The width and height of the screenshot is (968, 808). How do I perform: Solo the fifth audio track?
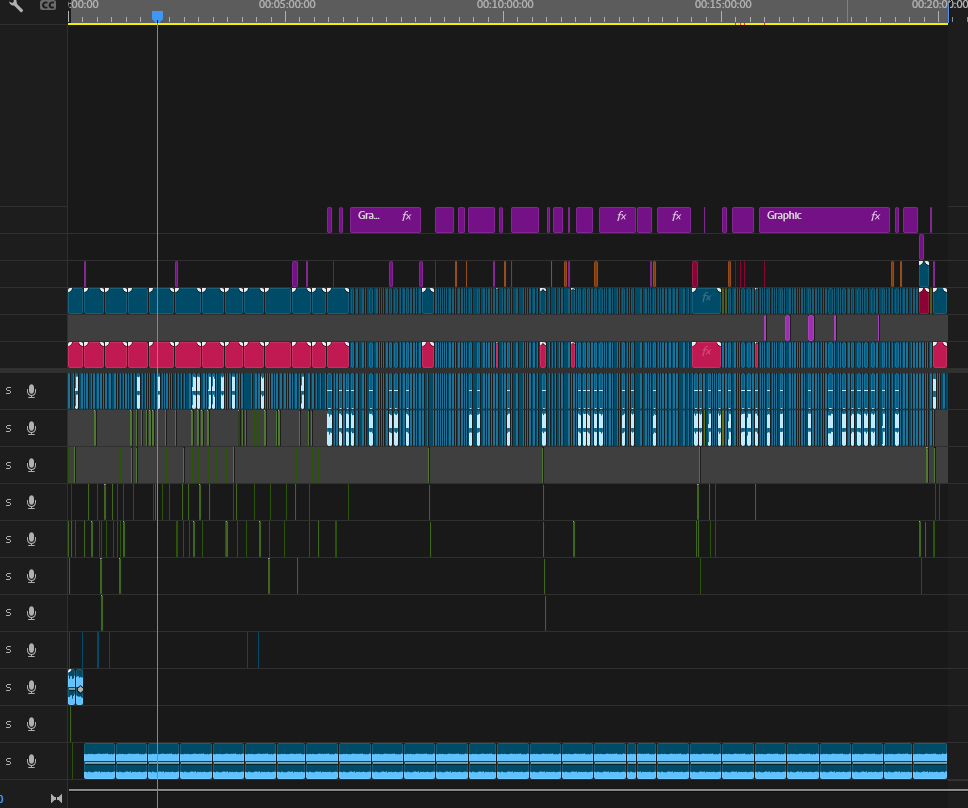click(x=9, y=539)
